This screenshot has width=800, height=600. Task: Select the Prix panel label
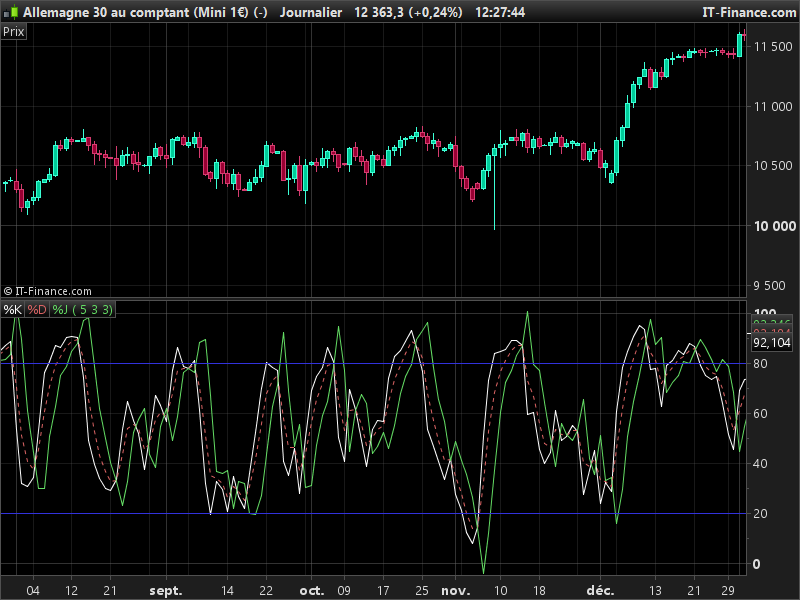[x=13, y=32]
